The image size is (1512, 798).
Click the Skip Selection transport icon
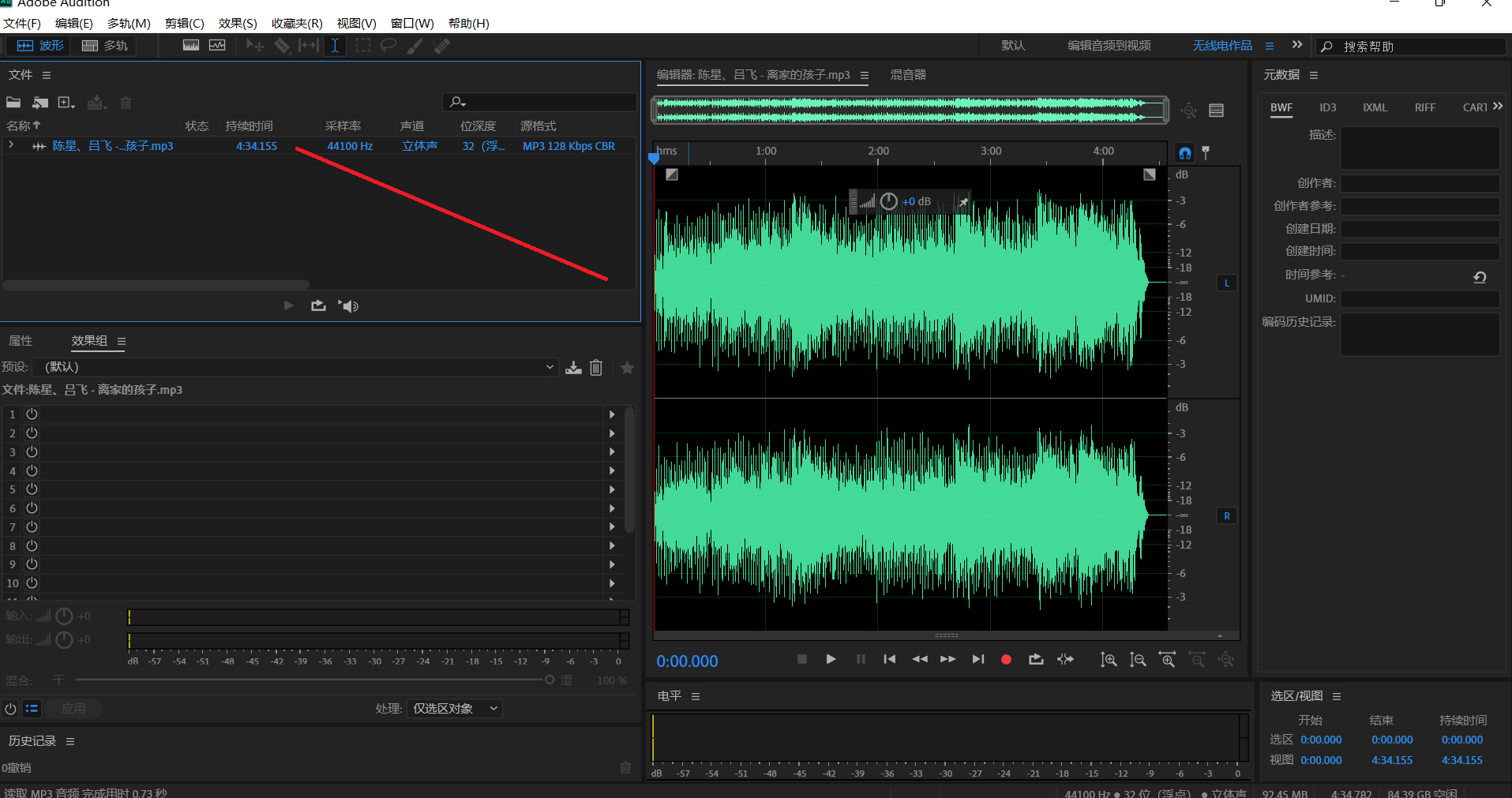[x=1066, y=659]
